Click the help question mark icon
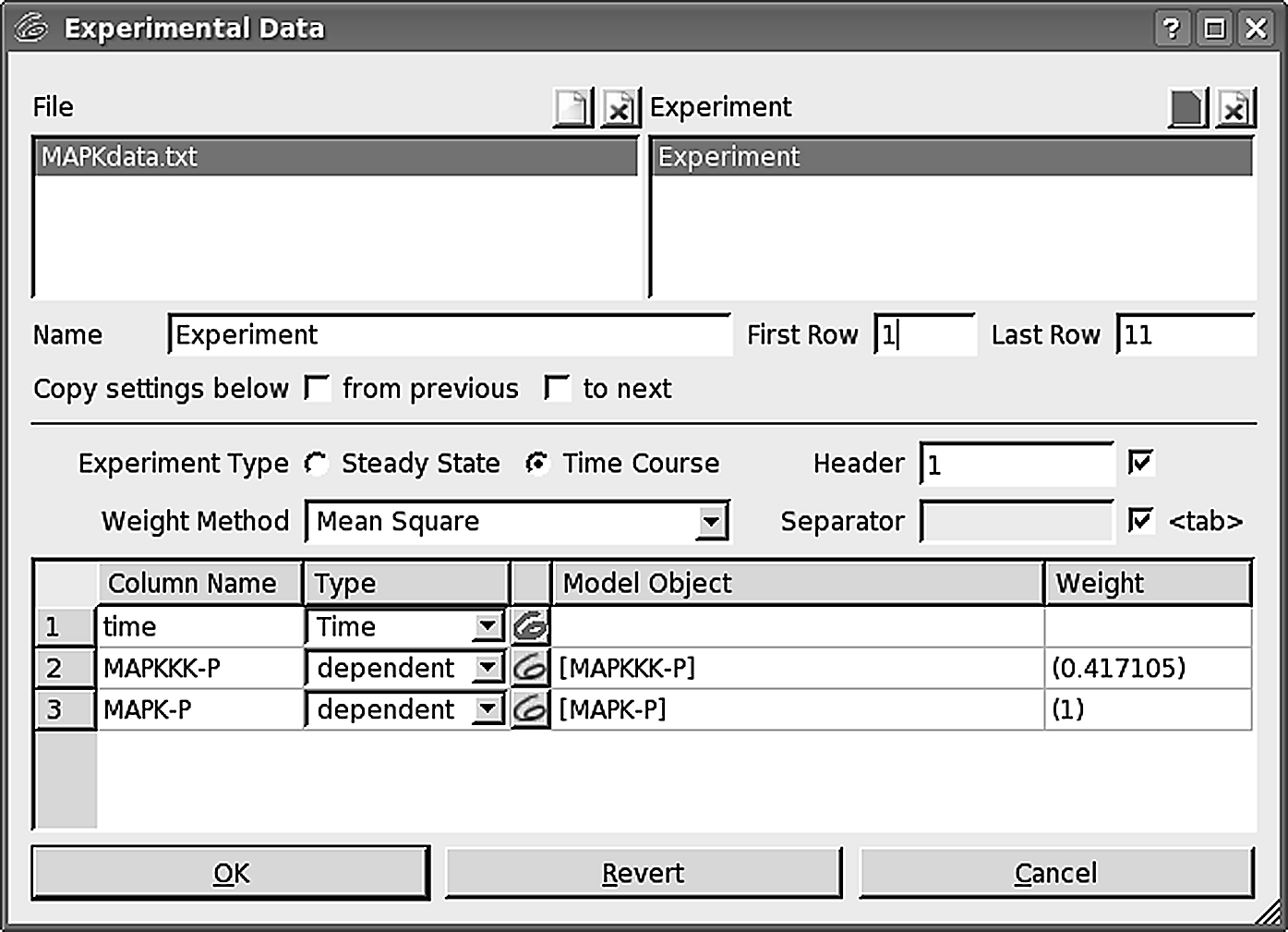1288x932 pixels. point(1172,29)
